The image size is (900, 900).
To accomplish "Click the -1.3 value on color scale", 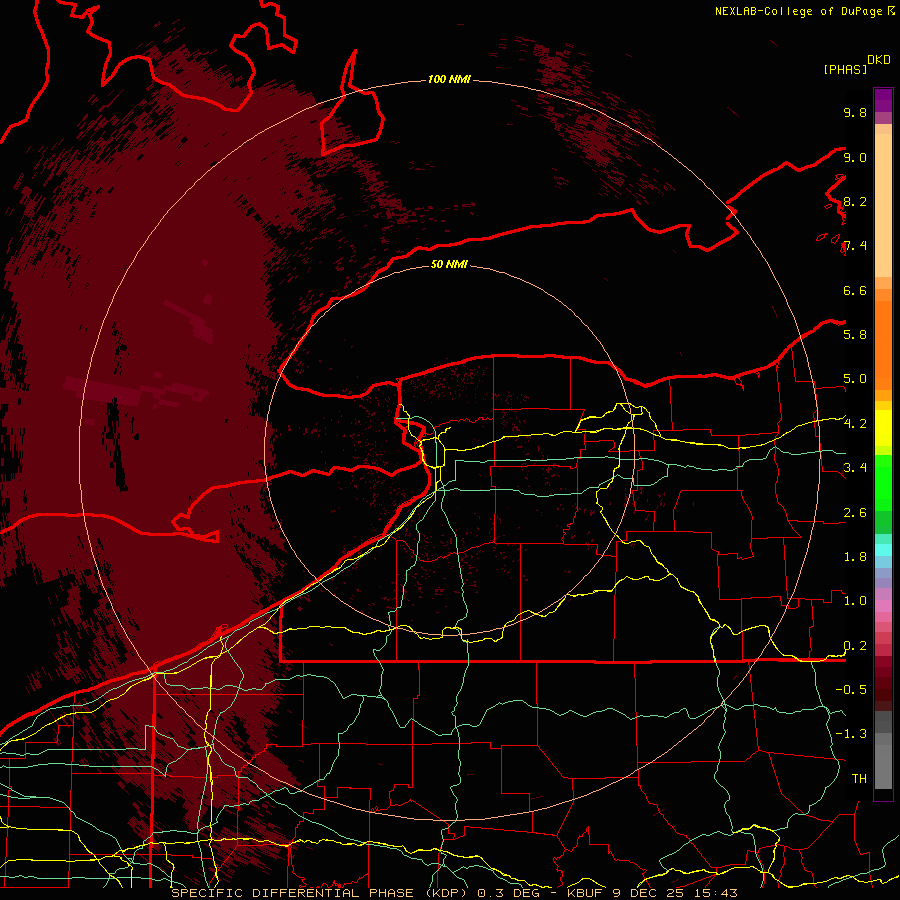I will coord(851,734).
